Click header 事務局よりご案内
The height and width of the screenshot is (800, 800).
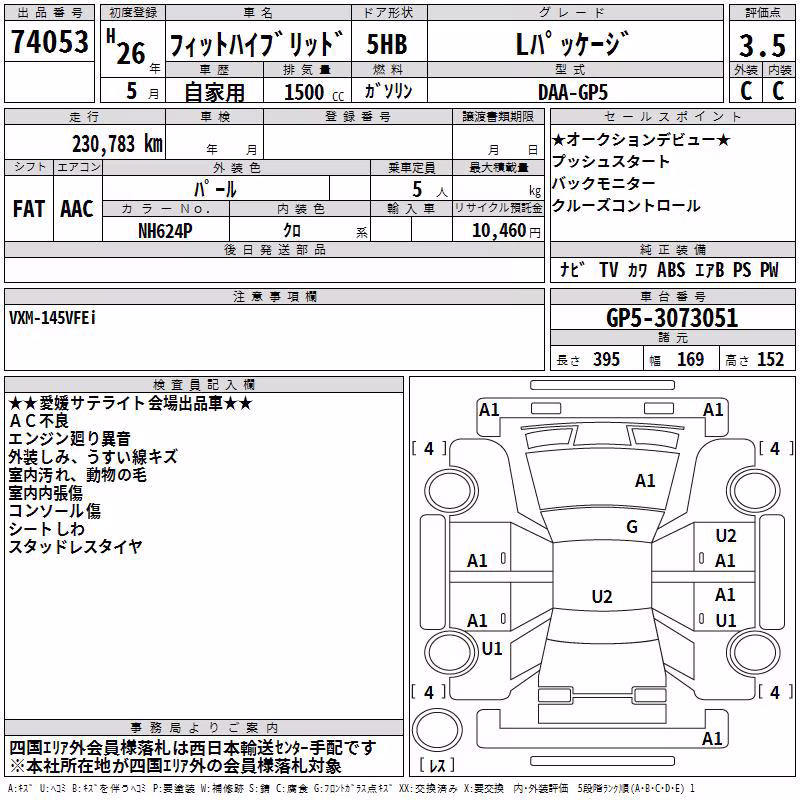(204, 728)
